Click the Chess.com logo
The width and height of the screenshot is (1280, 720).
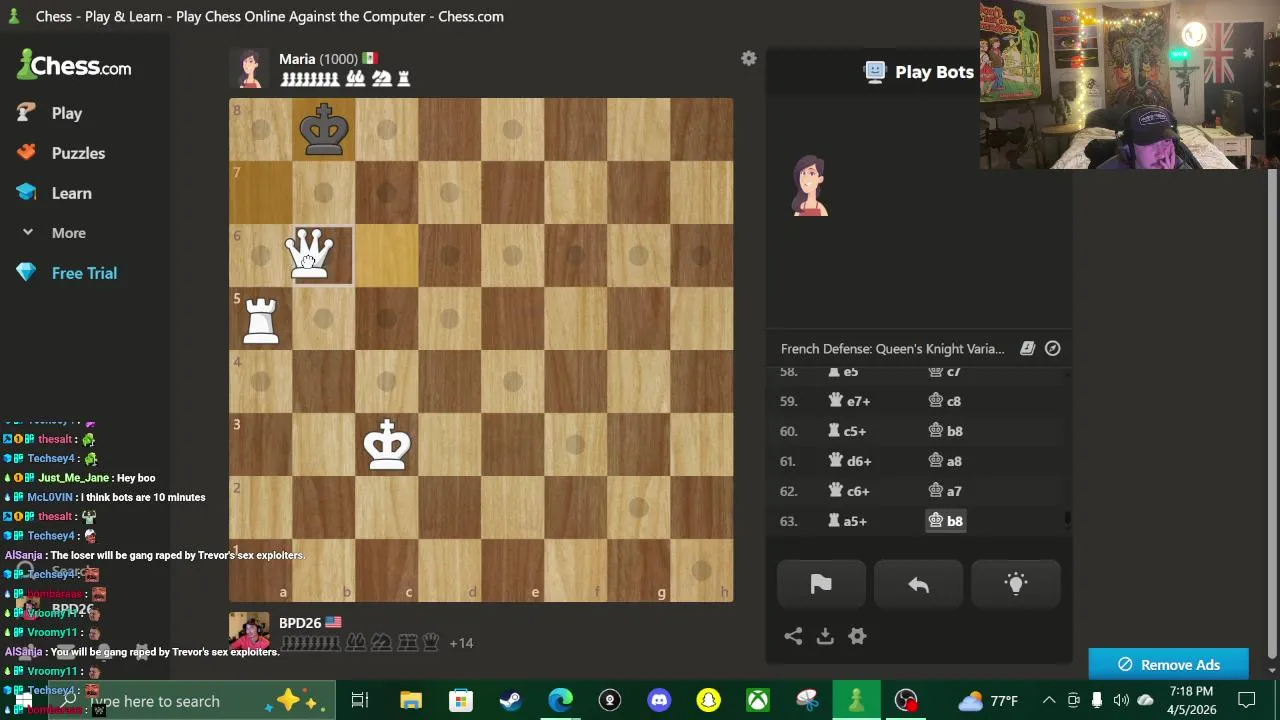(x=74, y=66)
